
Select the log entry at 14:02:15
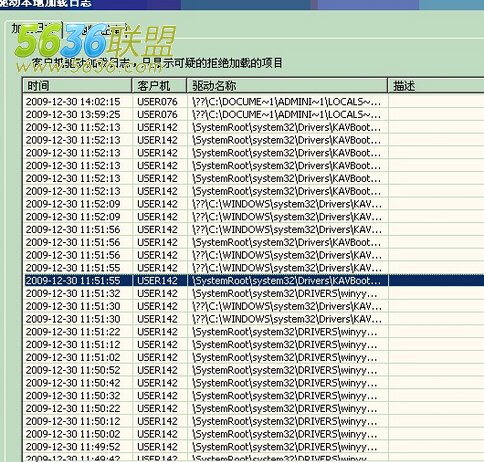point(254,102)
